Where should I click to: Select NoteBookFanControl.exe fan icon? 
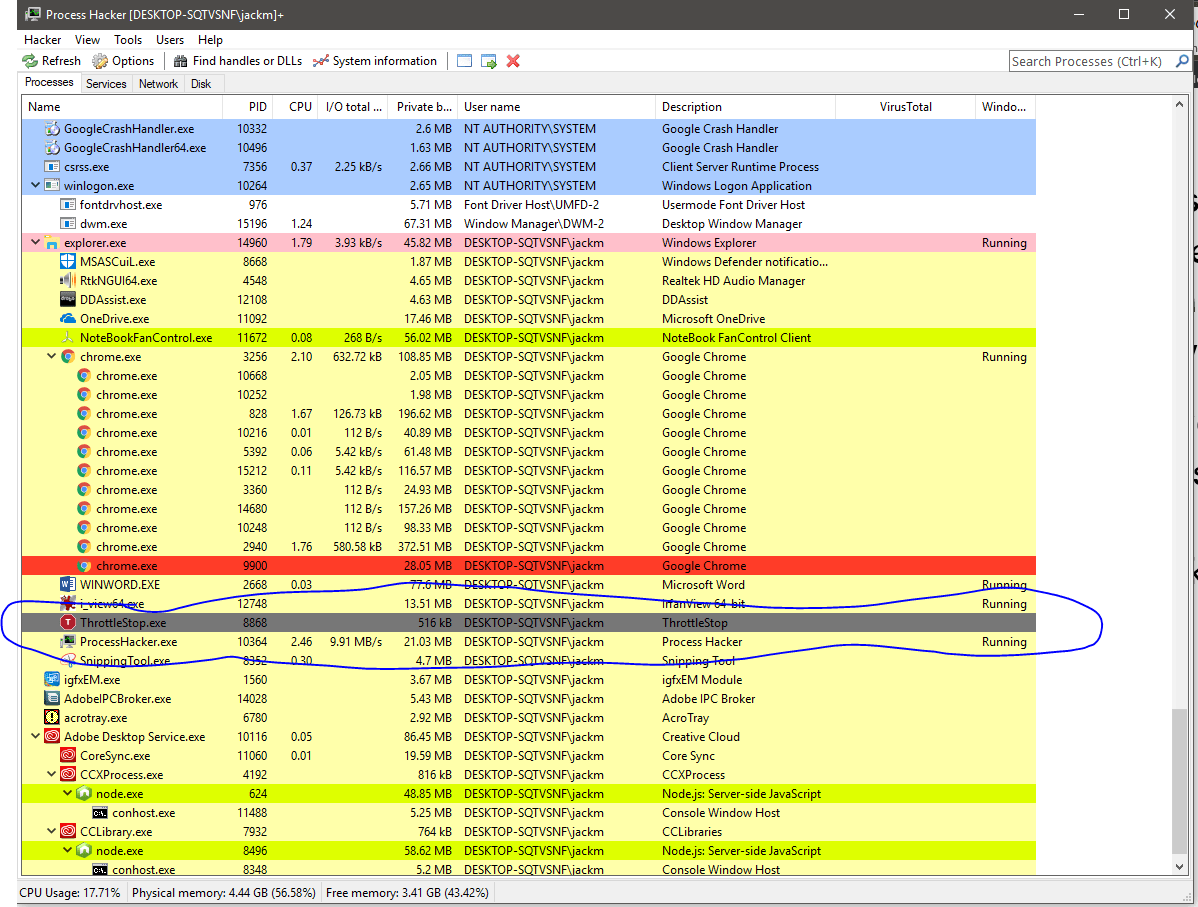(x=68, y=338)
